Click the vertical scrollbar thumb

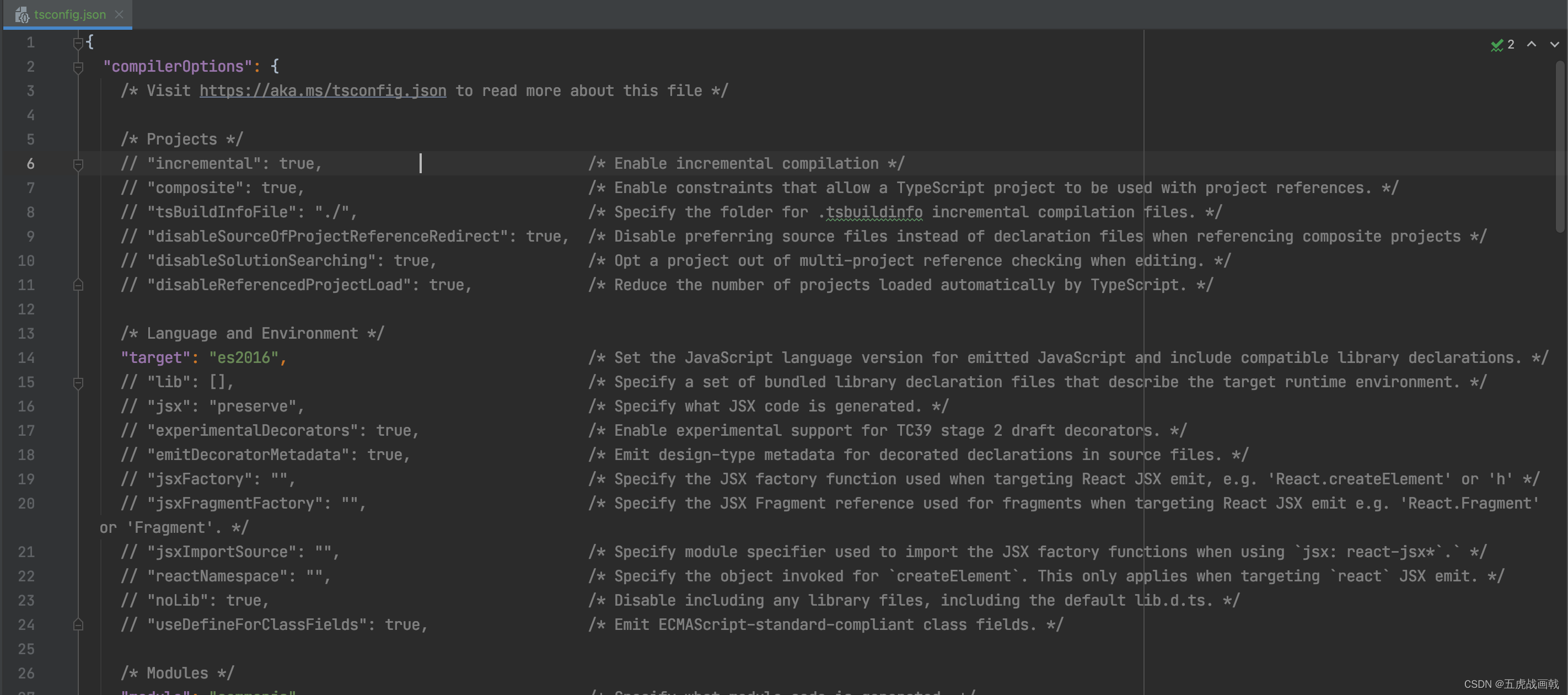(x=1560, y=146)
